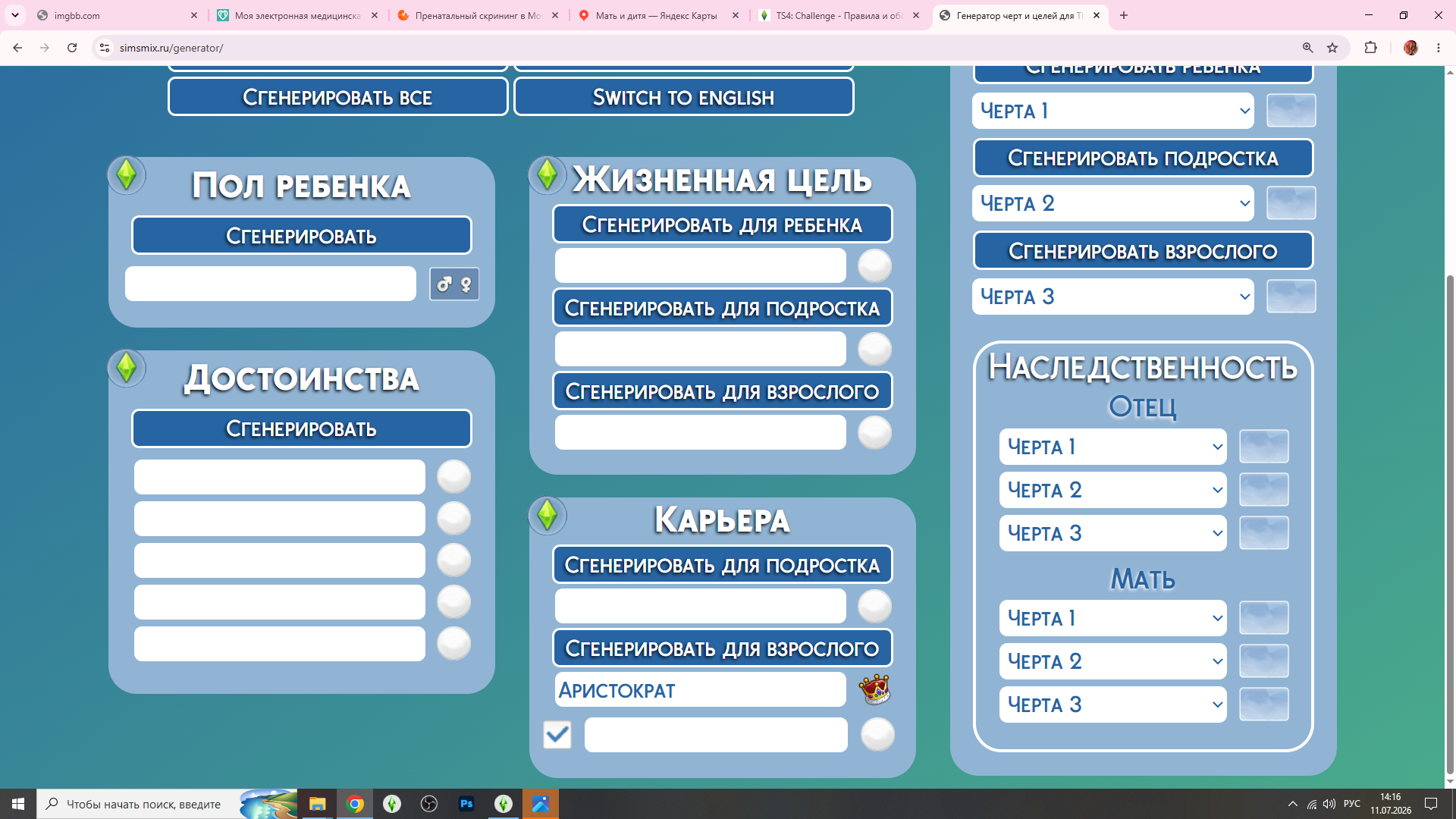Screen dimensions: 1456x819
Task: Click Switch to English button
Action: tap(684, 97)
